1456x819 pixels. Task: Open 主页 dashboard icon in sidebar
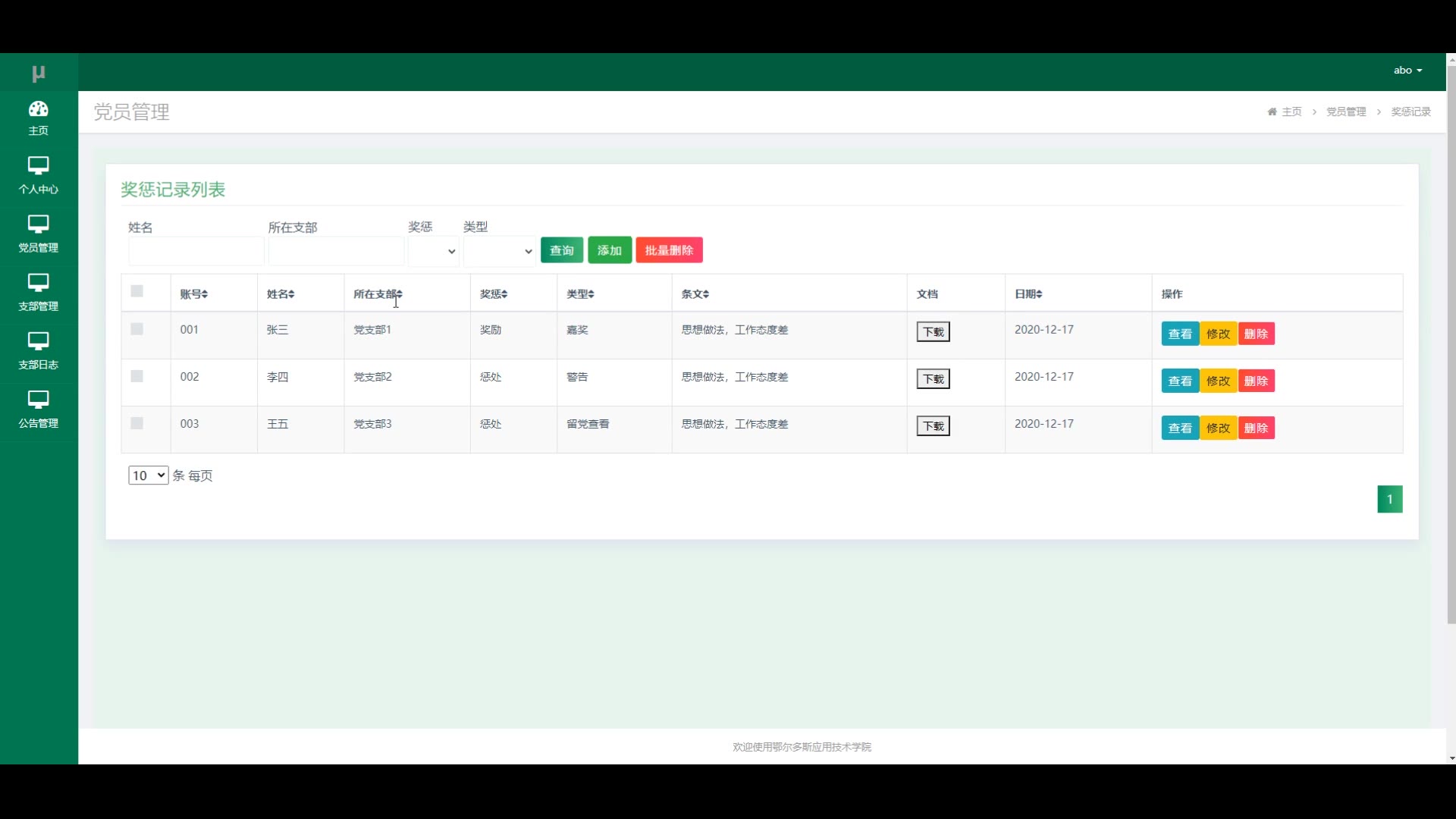click(x=39, y=109)
